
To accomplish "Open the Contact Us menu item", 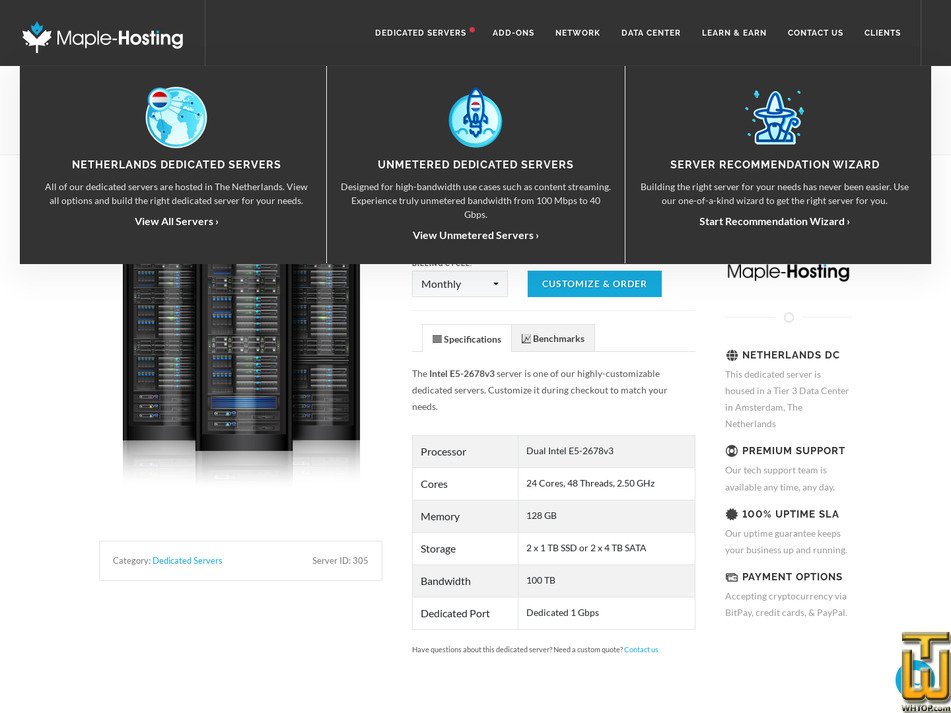I will (x=815, y=33).
